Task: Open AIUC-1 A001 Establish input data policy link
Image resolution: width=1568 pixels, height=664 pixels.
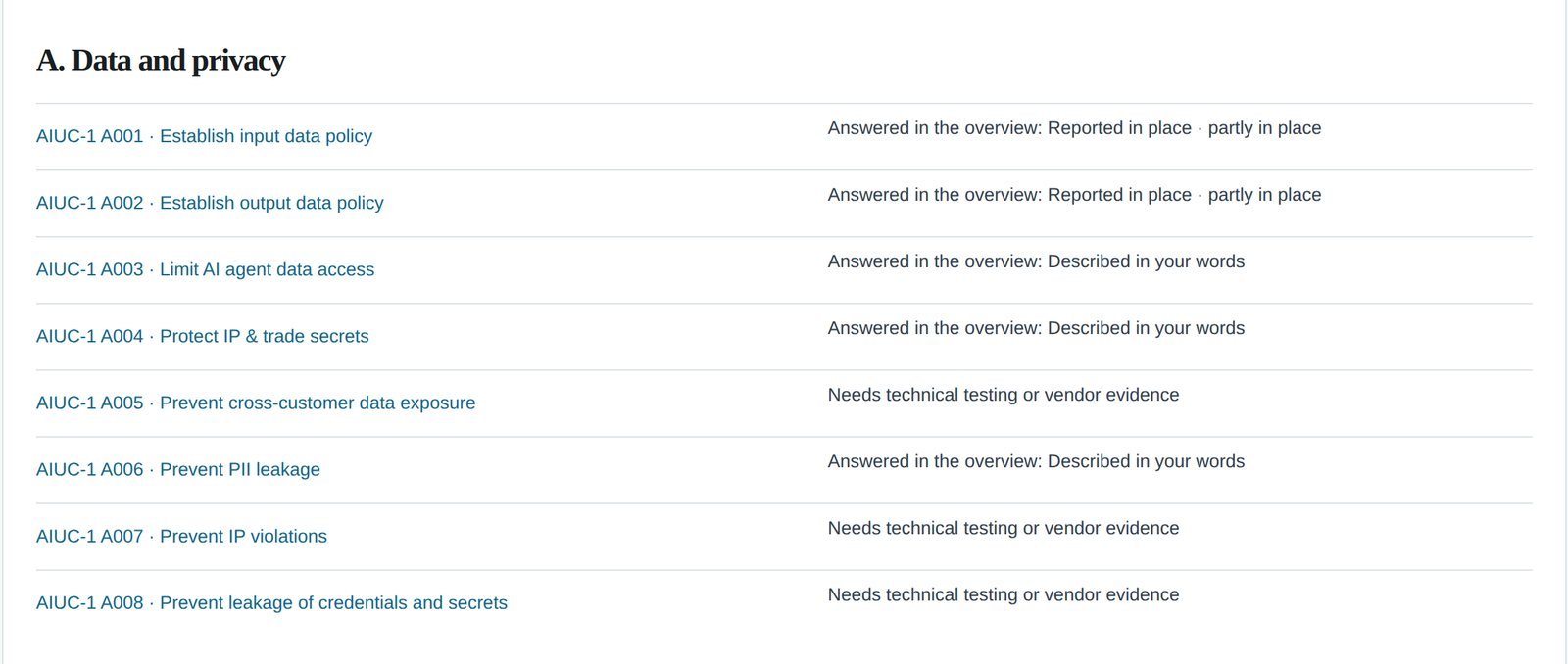Action: click(x=204, y=136)
